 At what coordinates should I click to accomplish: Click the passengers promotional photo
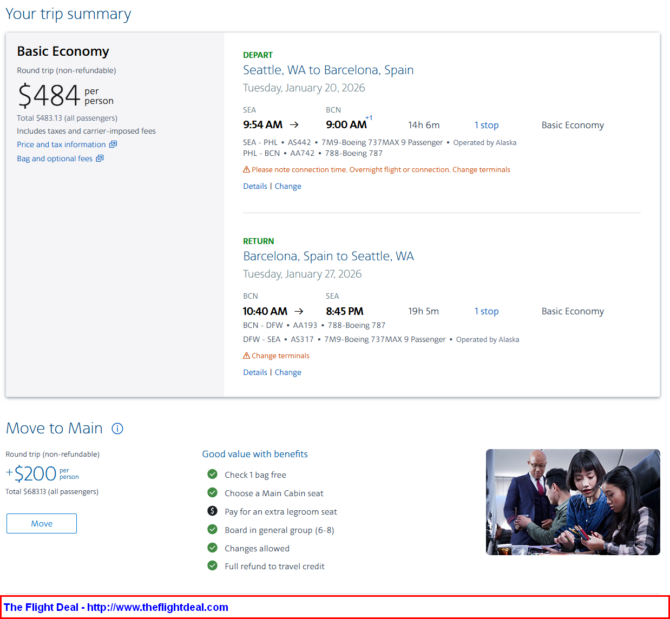coord(572,502)
